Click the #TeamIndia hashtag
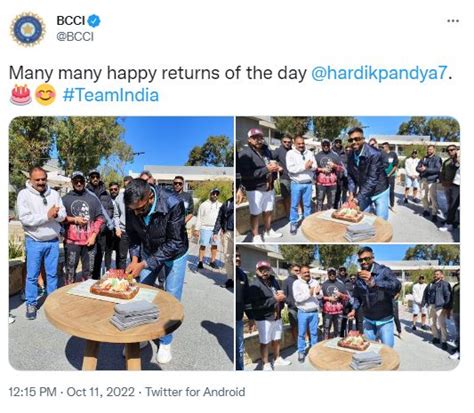The width and height of the screenshot is (474, 413). coord(111,95)
